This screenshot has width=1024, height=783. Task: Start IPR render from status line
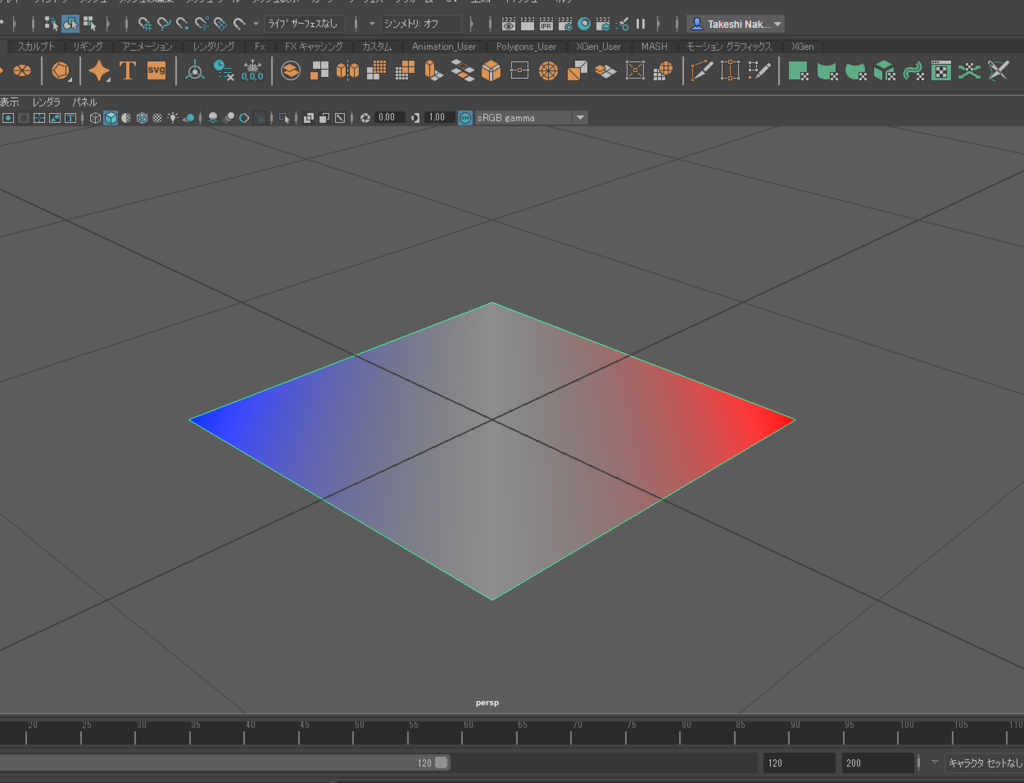(546, 24)
